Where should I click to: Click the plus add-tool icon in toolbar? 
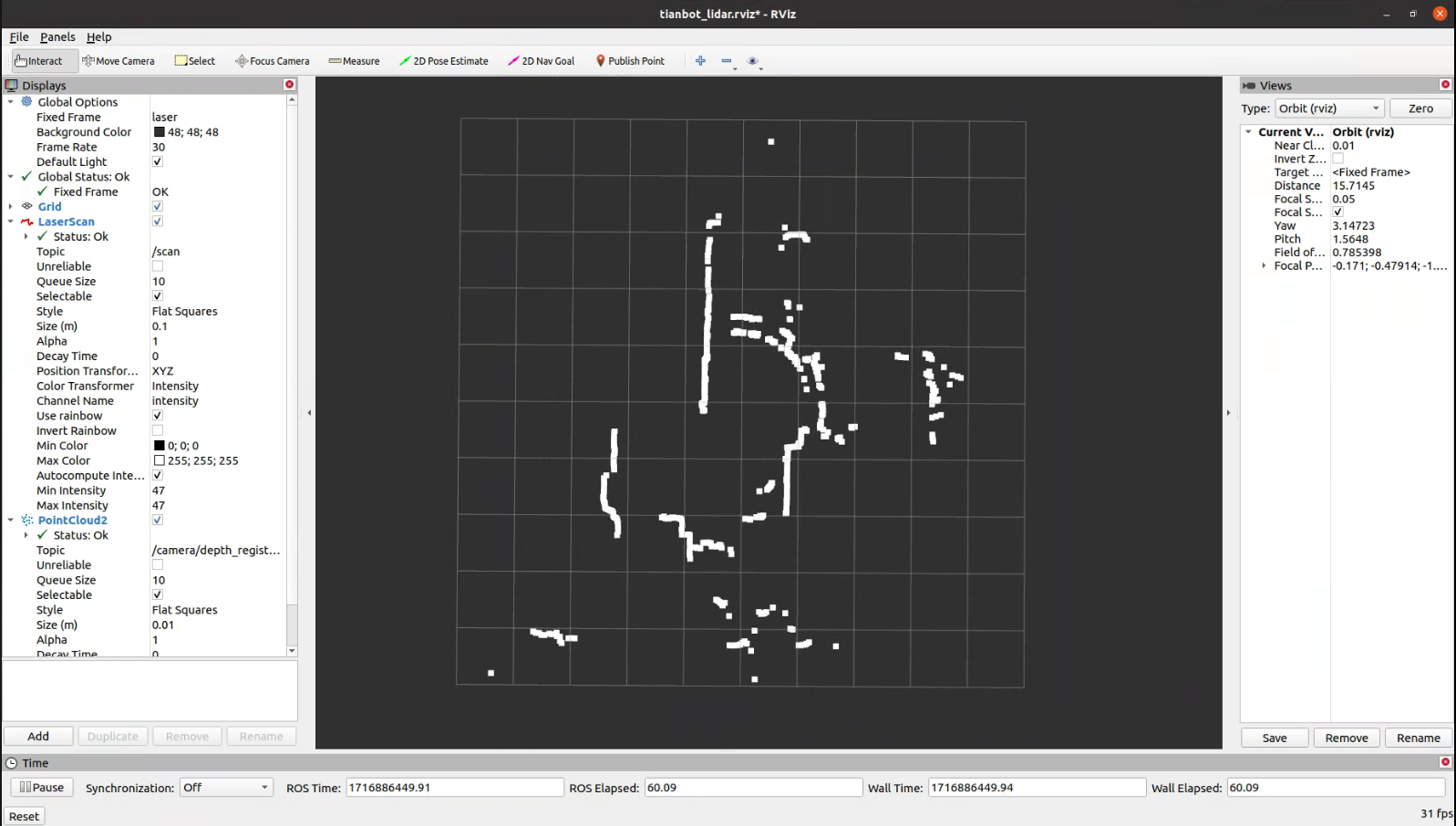[x=700, y=61]
